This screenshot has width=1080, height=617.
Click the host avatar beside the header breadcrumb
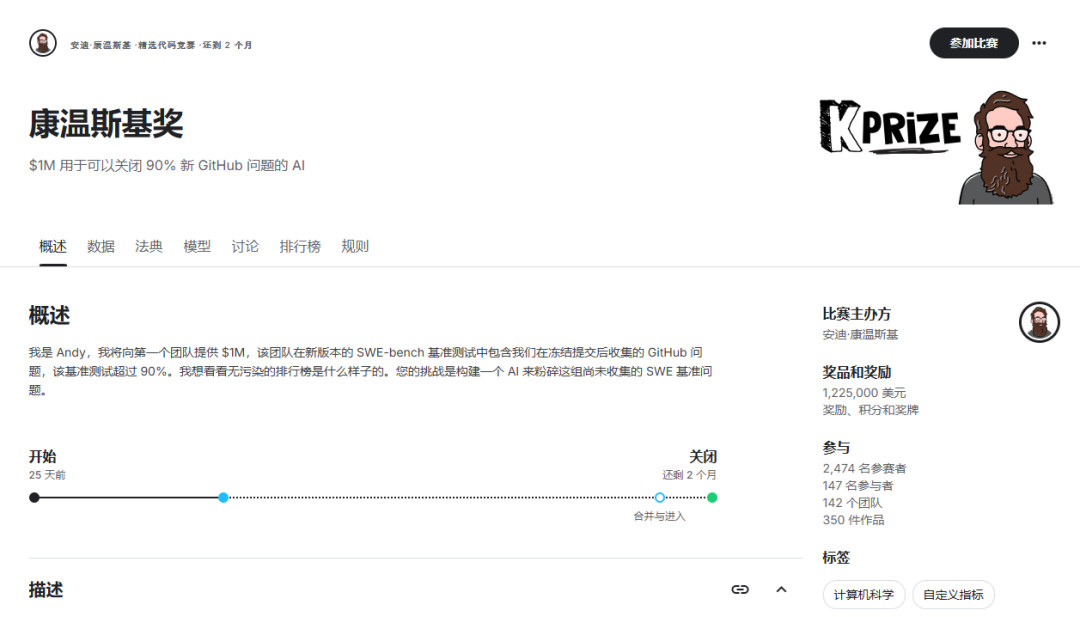click(x=43, y=43)
